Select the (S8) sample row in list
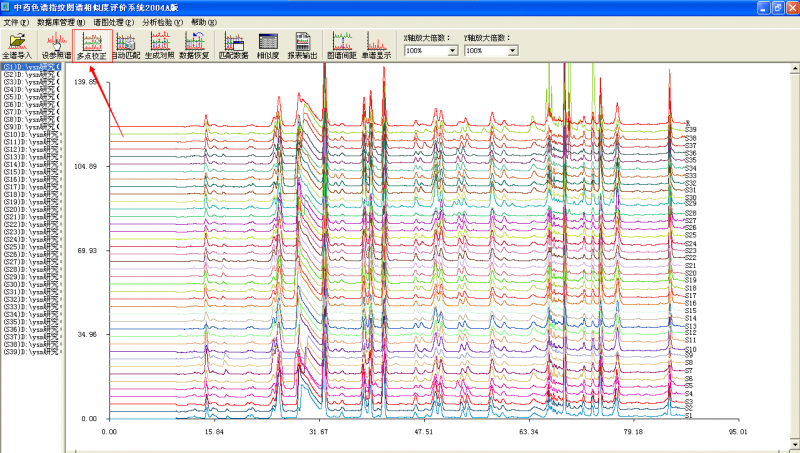This screenshot has height=453, width=800. coord(31,119)
